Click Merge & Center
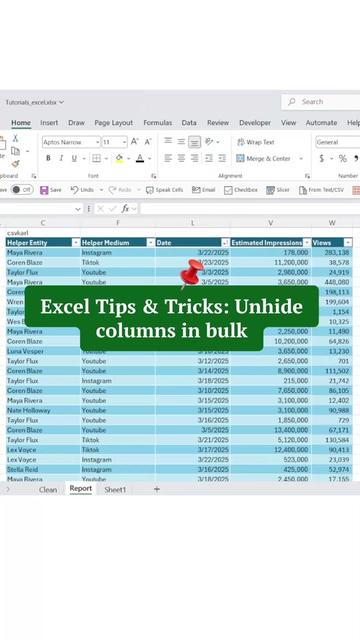Viewport: 360px width, 640px height. click(x=264, y=158)
